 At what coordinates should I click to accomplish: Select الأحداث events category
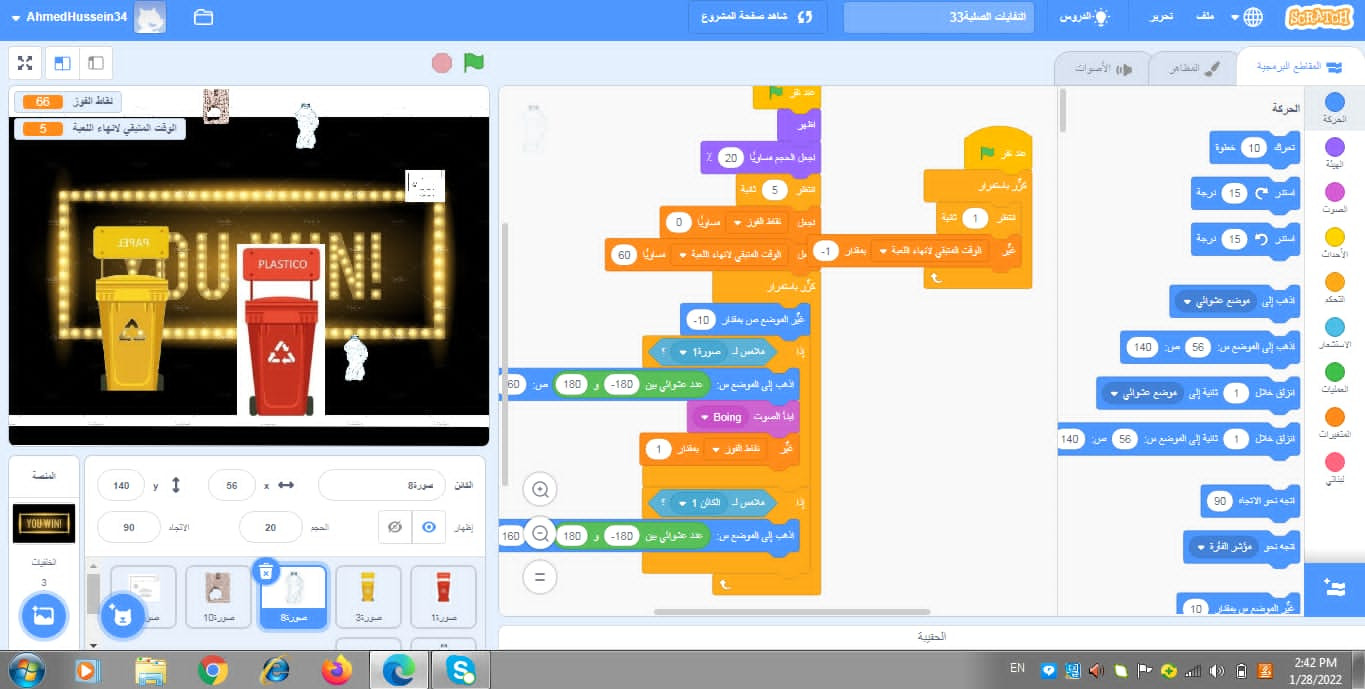tap(1334, 243)
